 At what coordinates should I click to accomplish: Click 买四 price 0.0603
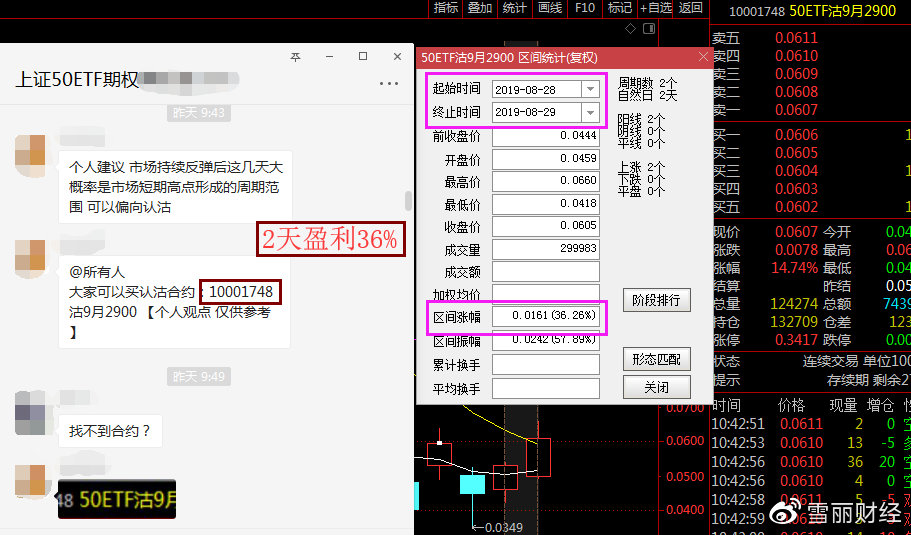[x=796, y=189]
